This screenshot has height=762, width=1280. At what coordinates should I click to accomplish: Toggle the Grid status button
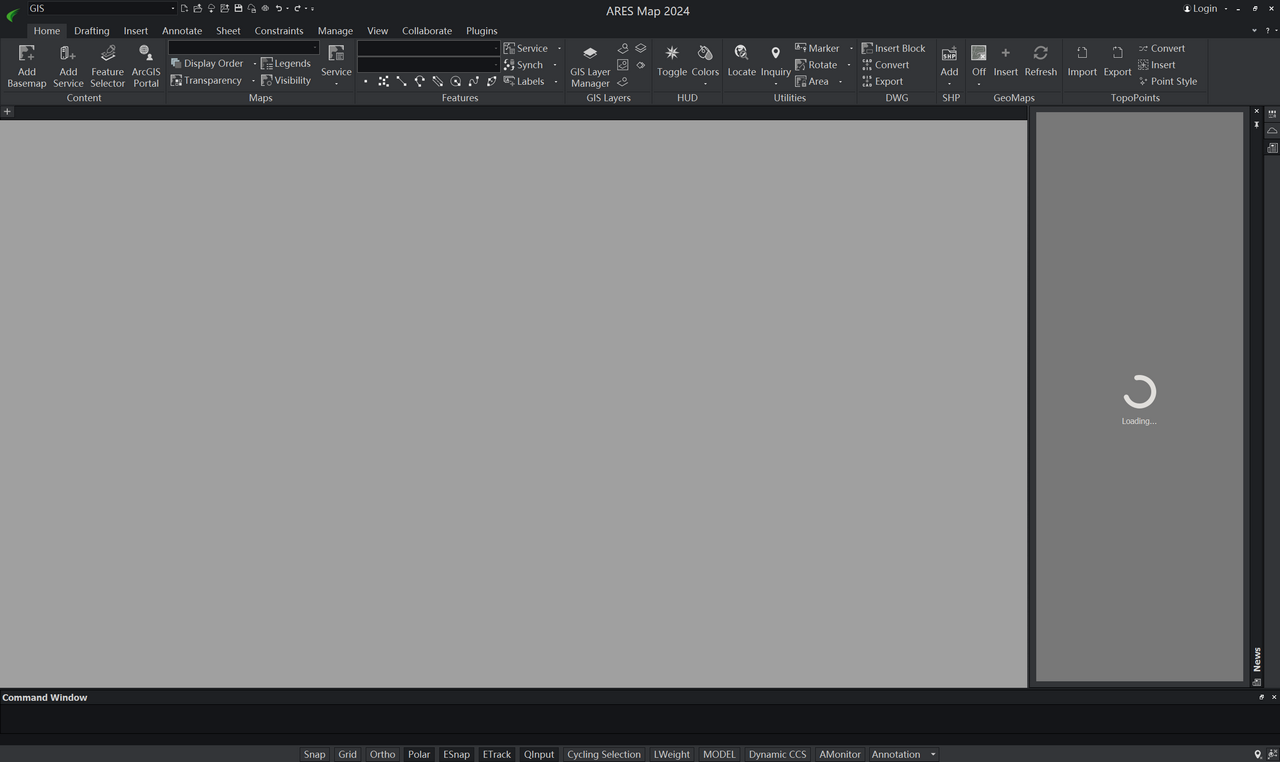[347, 754]
